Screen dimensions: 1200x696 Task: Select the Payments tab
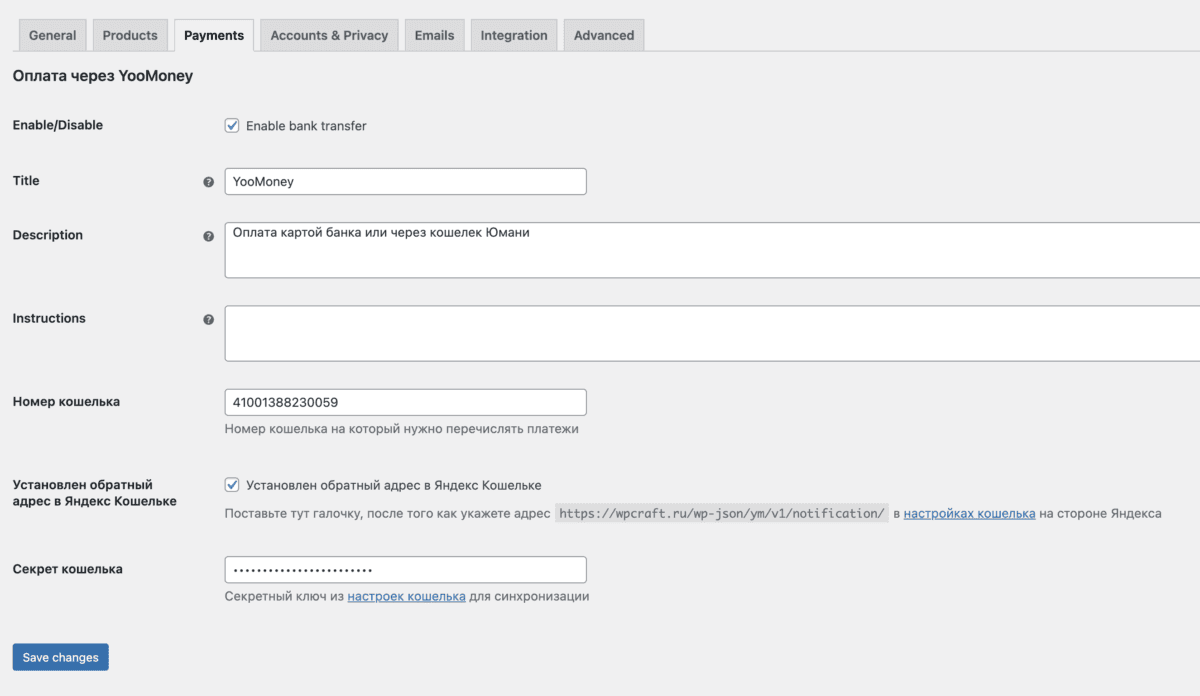[214, 35]
